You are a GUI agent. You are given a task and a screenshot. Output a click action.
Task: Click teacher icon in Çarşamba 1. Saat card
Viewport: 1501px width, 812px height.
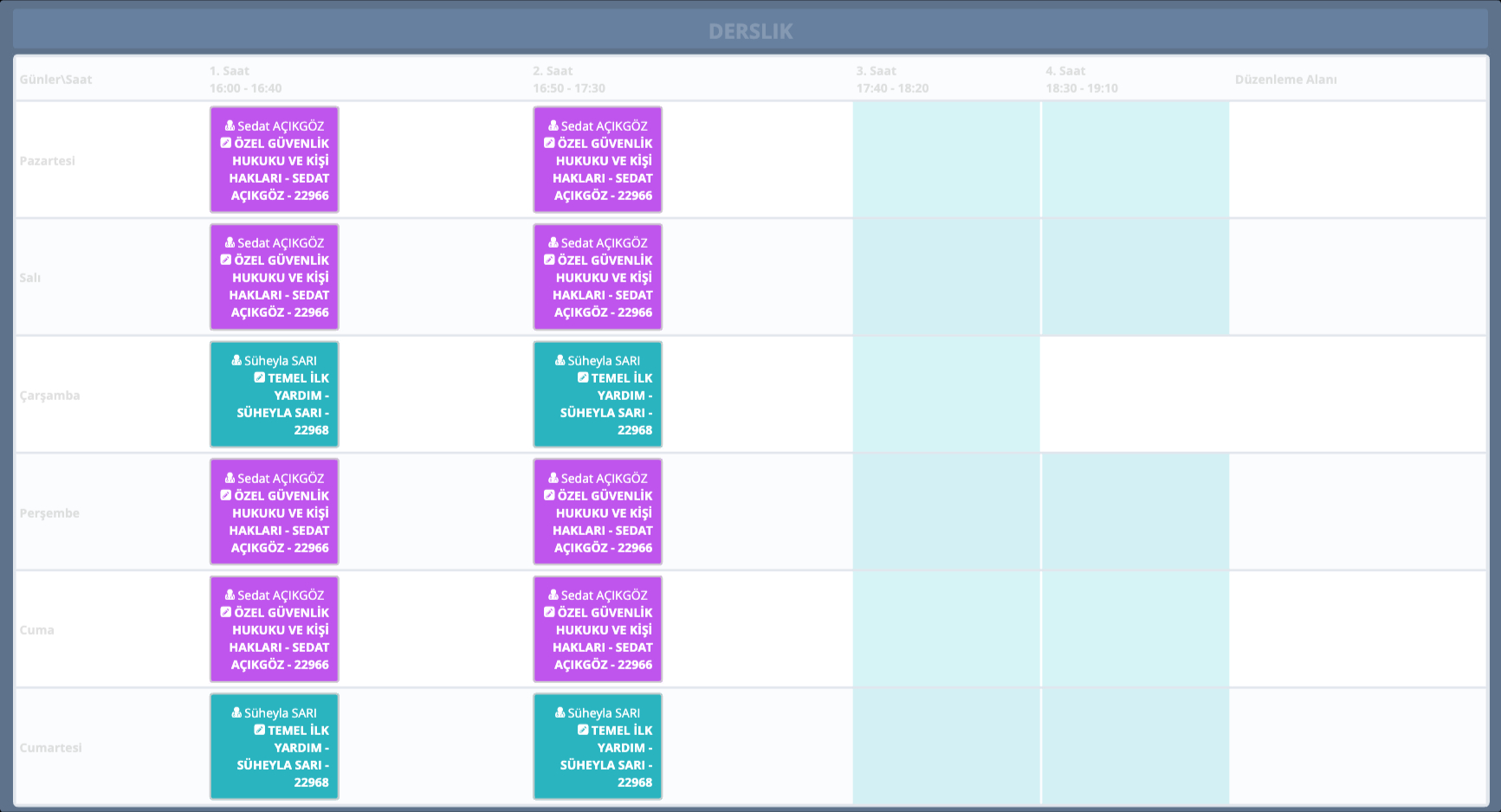(236, 360)
